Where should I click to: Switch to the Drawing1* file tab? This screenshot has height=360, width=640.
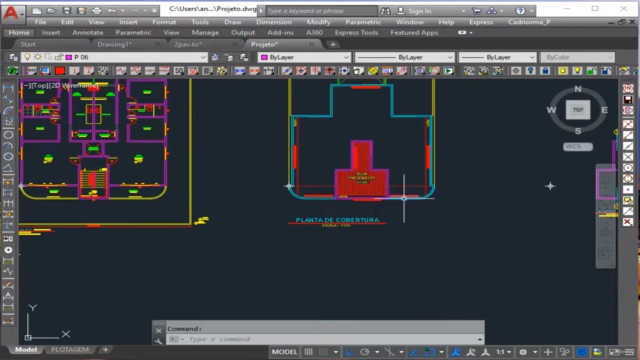pos(115,44)
